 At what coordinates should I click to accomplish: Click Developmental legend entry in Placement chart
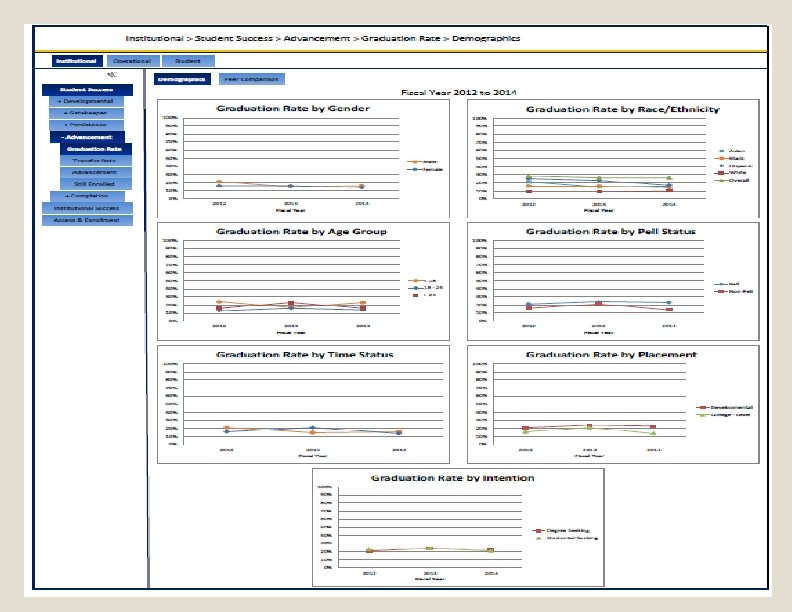click(x=725, y=407)
